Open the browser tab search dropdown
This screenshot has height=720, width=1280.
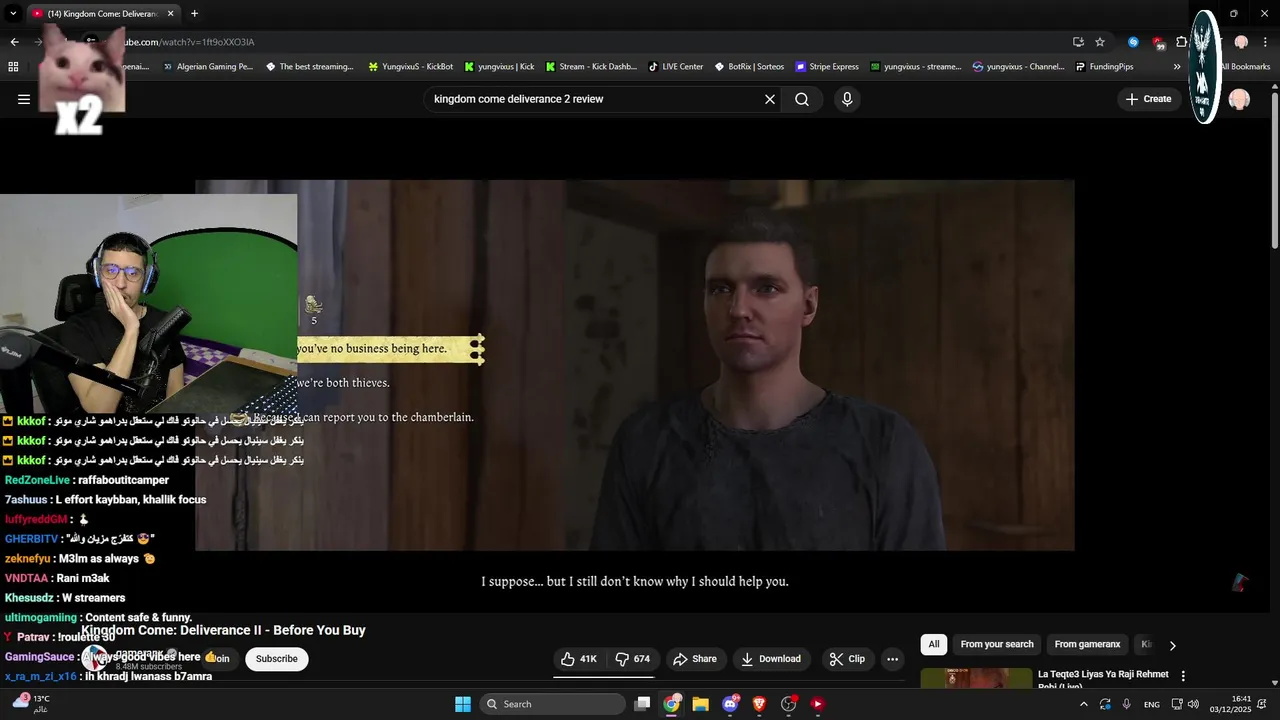tap(13, 14)
